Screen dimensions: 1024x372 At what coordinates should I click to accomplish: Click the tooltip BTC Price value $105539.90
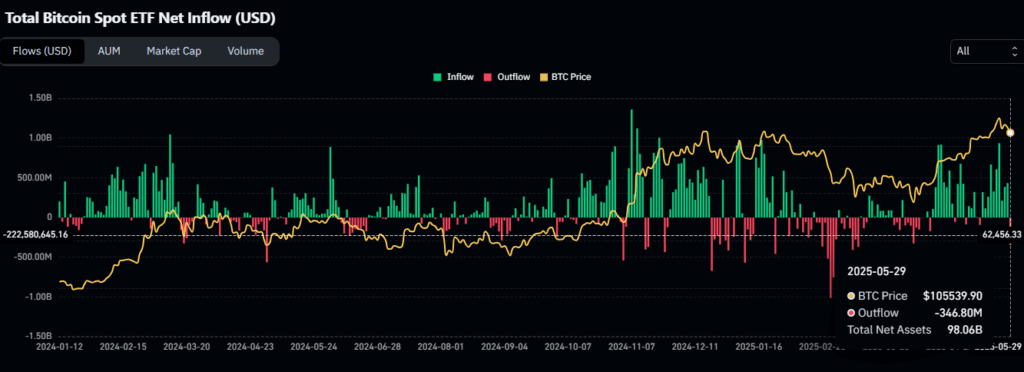tap(953, 296)
